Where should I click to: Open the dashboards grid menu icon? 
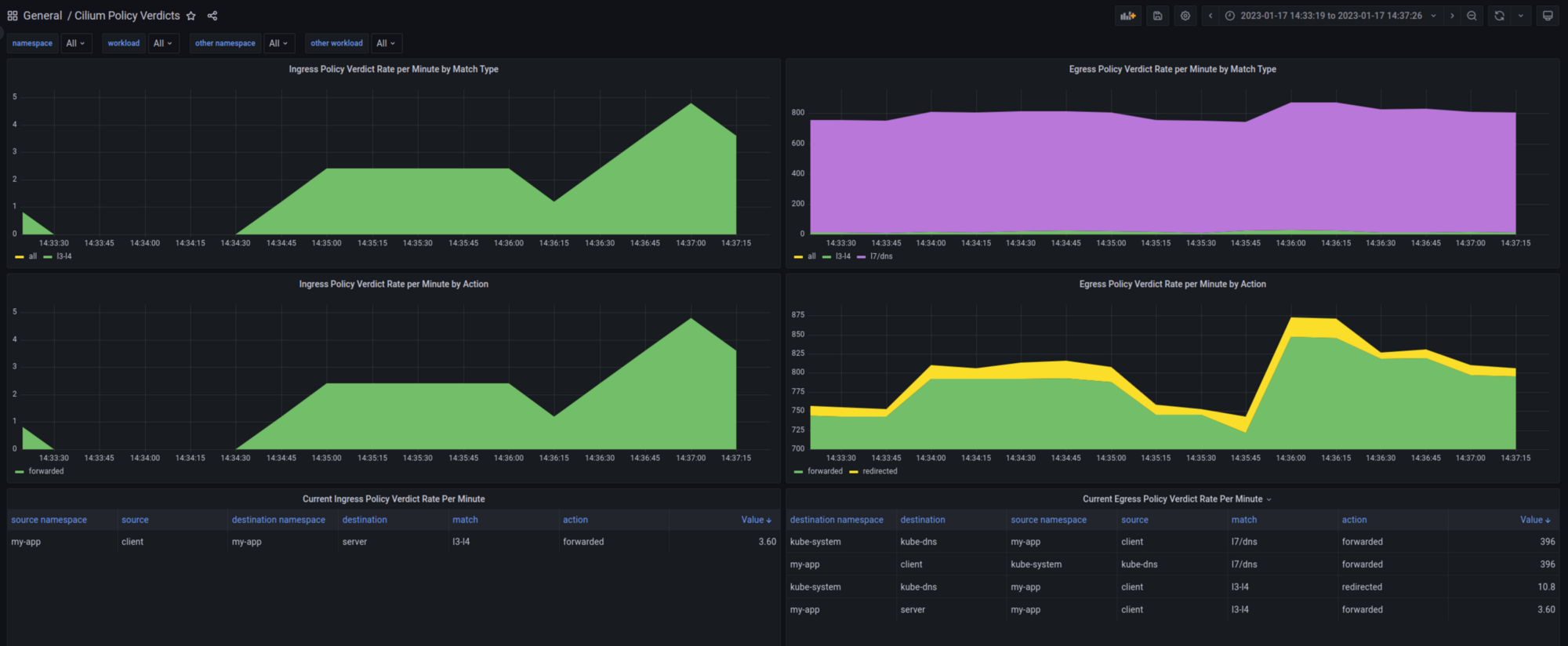[13, 16]
